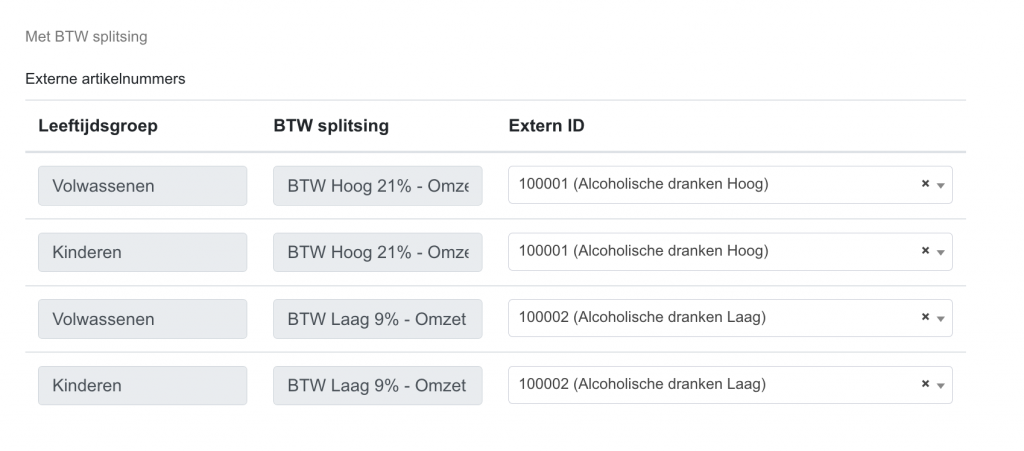
Task: Click Kinderen field in the BTW Laag row
Action: click(142, 385)
